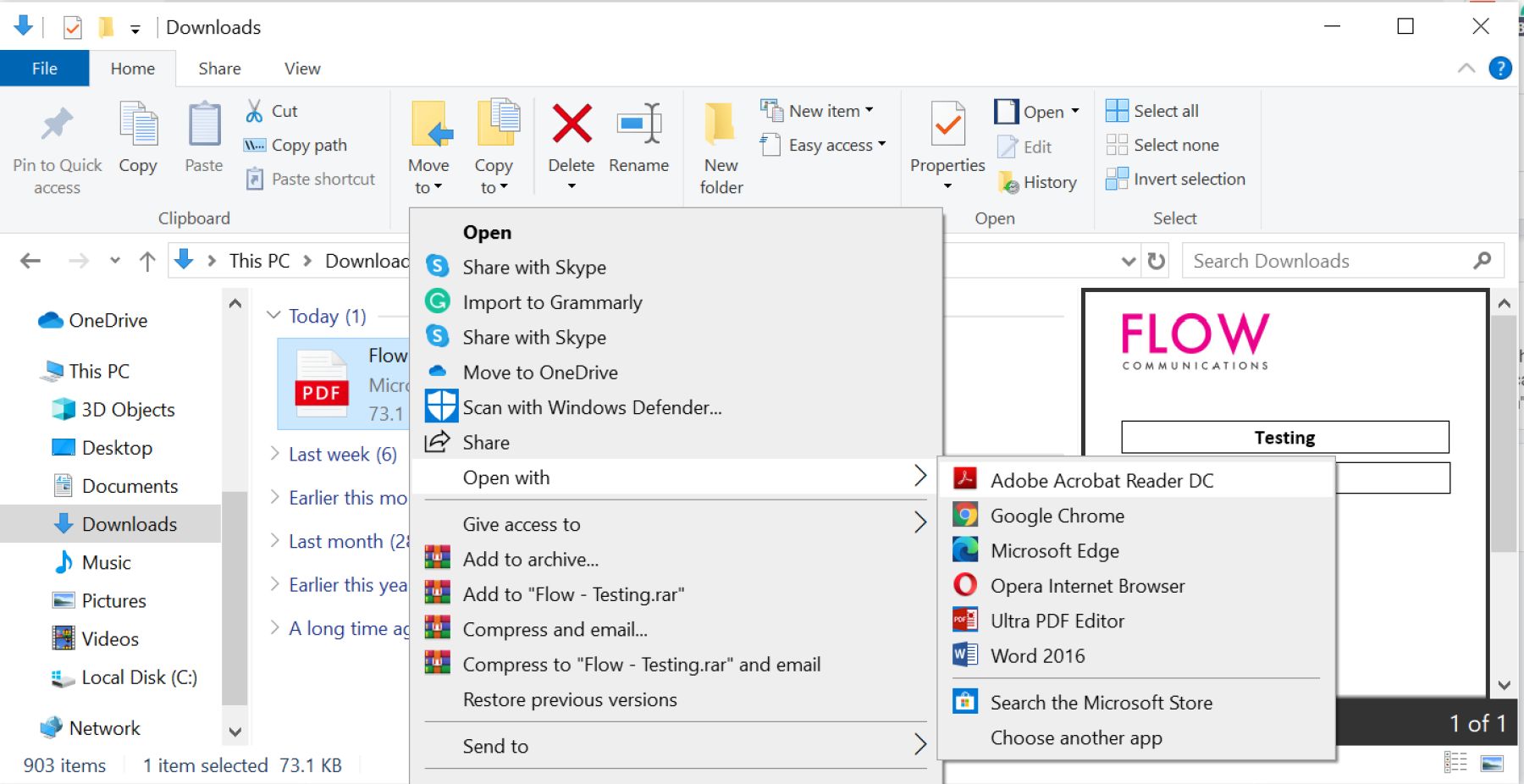Open Documents in the sidebar
1524x784 pixels.
pos(115,486)
